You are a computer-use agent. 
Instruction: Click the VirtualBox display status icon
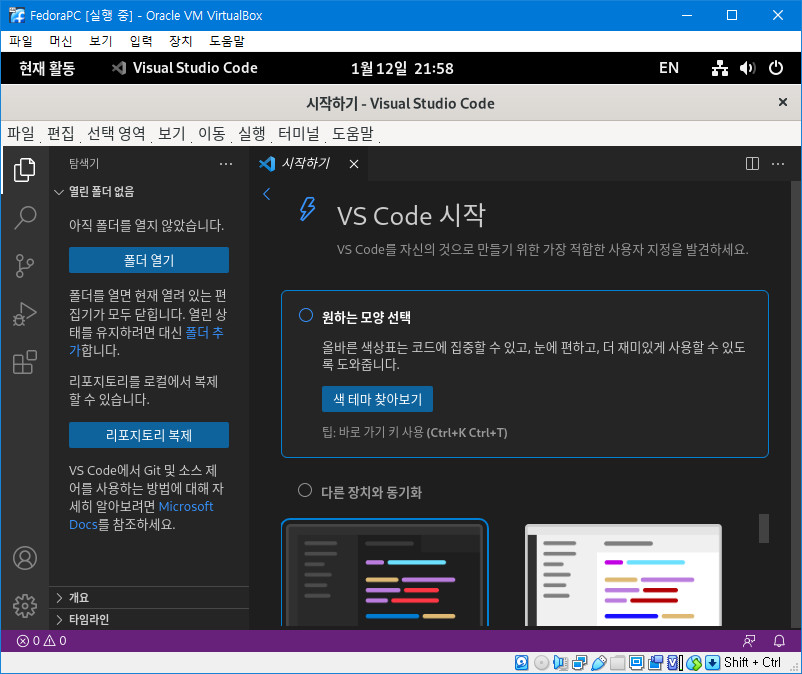636,663
